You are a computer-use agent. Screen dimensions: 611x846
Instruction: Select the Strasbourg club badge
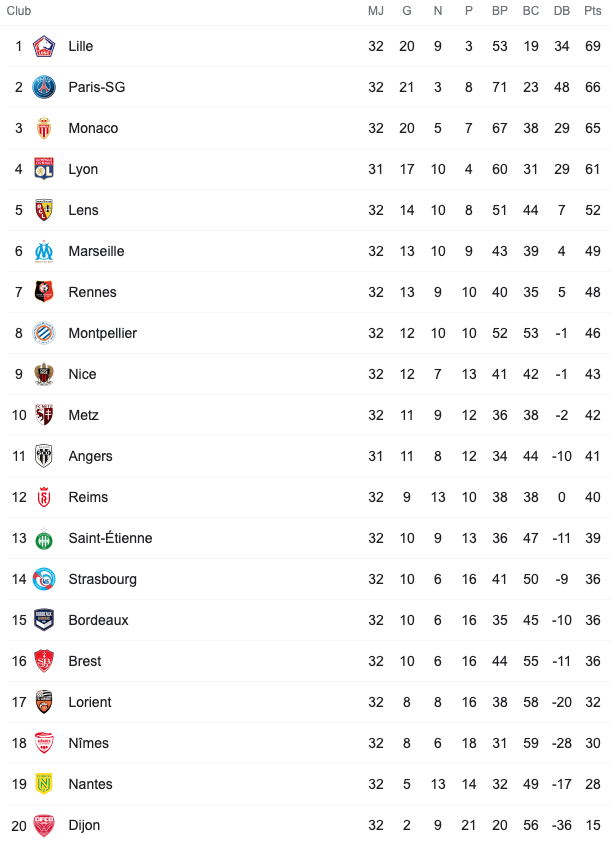(44, 579)
